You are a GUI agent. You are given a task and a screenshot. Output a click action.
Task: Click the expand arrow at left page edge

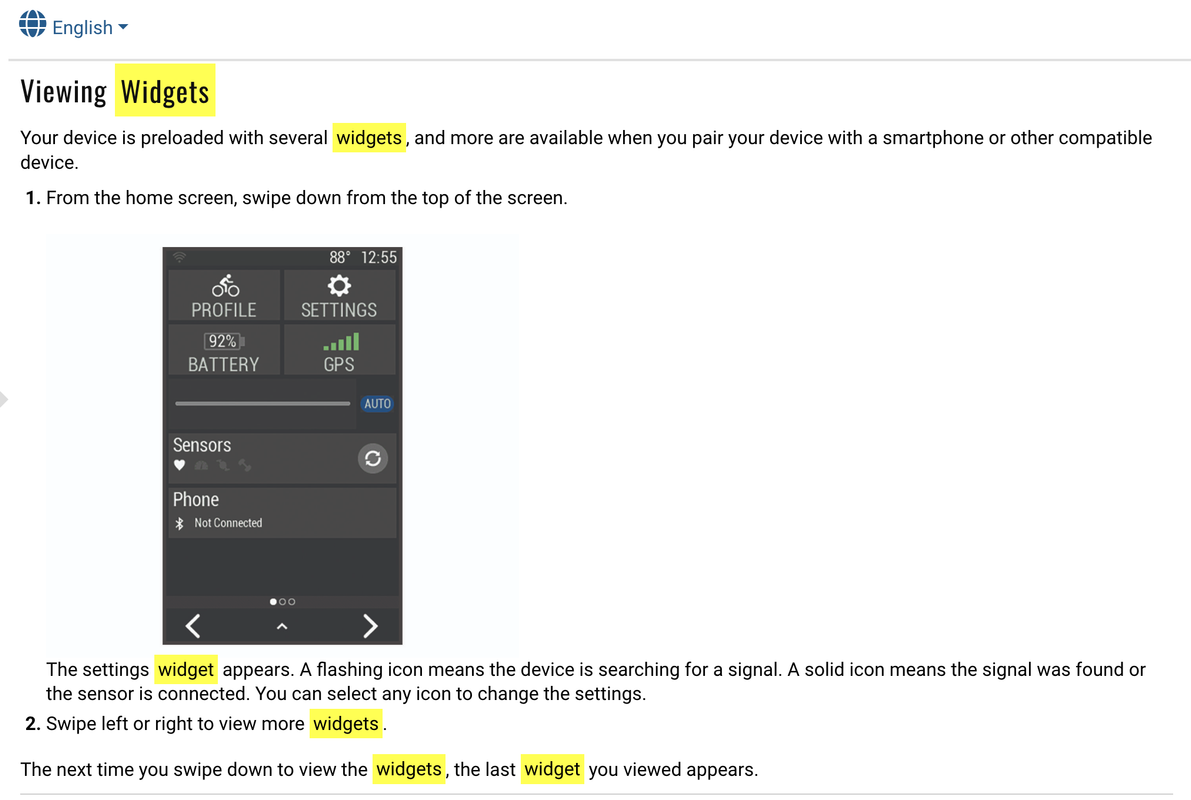(4, 399)
